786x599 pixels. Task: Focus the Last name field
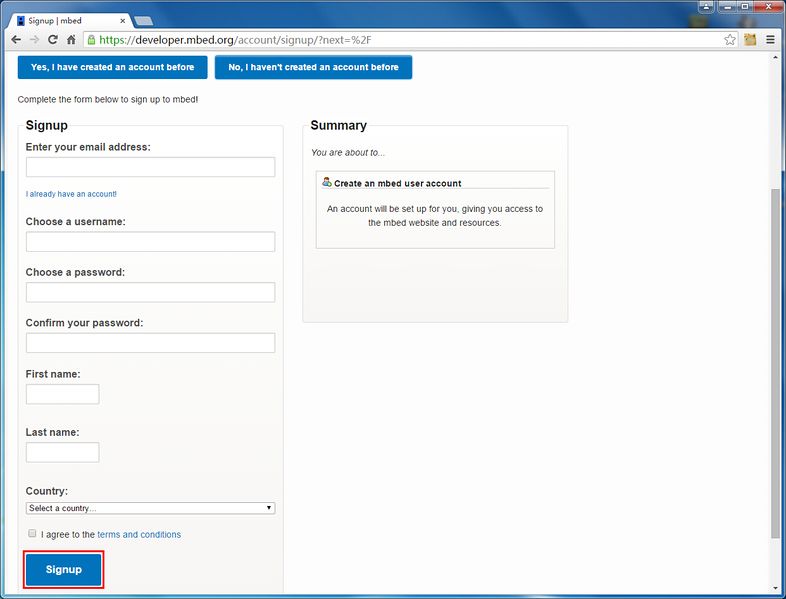tap(63, 453)
